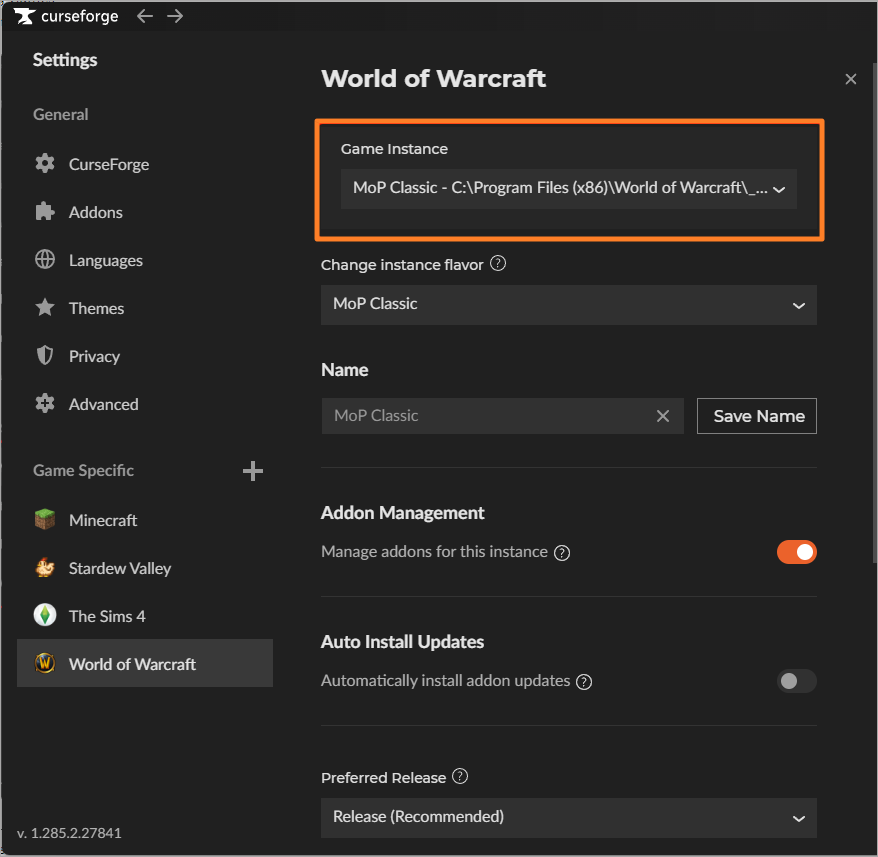
Task: Click the version number v. 1.285.2.27841
Action: pyautogui.click(x=69, y=833)
